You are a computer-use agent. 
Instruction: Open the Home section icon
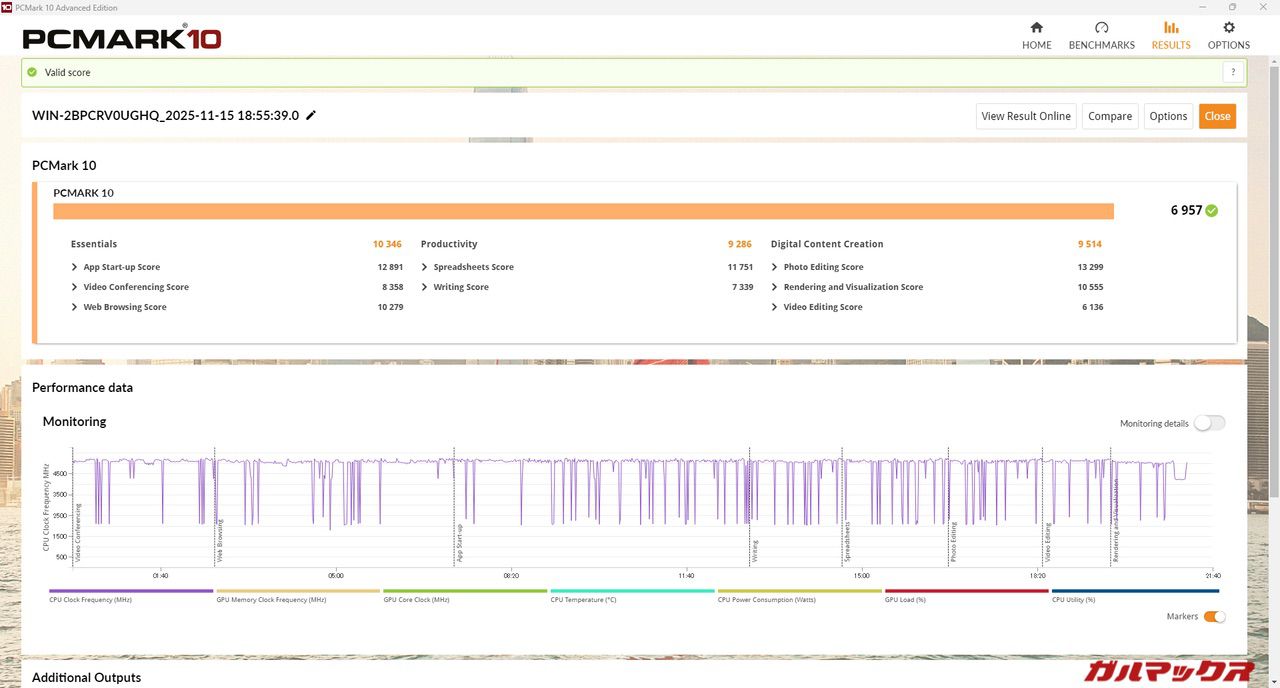(x=1036, y=28)
